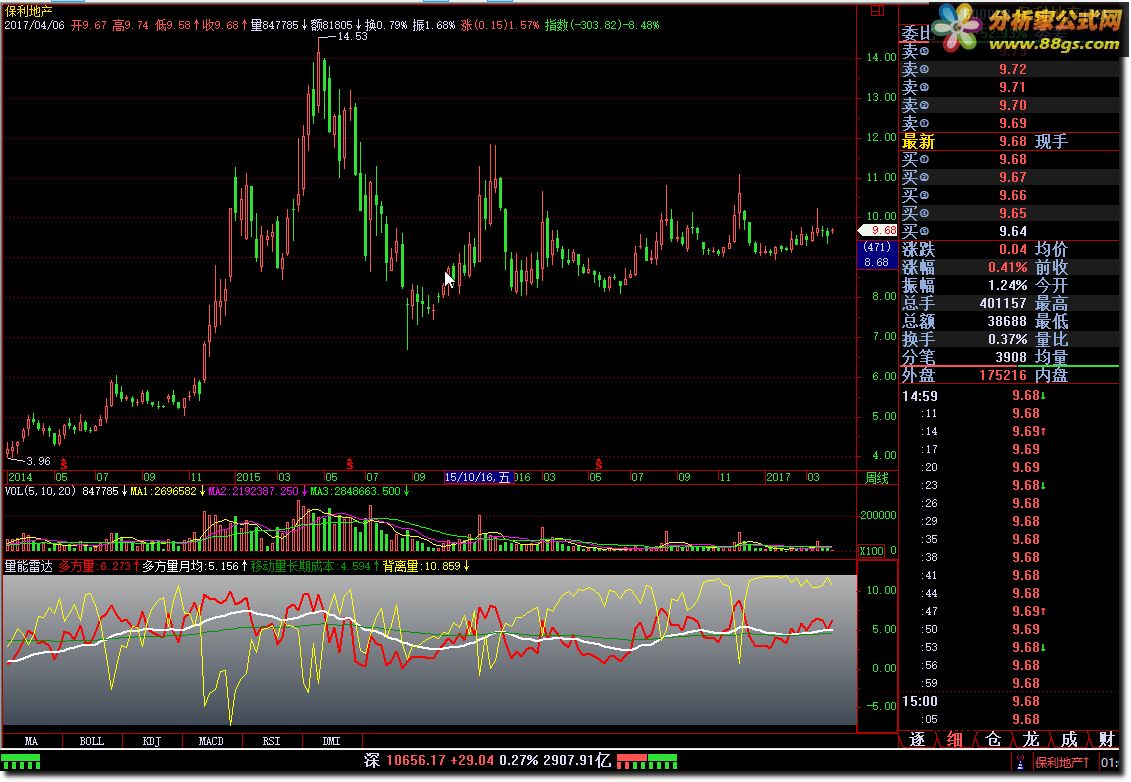The image size is (1131, 782).
Task: Open the 财 finance tab
Action: point(1106,739)
